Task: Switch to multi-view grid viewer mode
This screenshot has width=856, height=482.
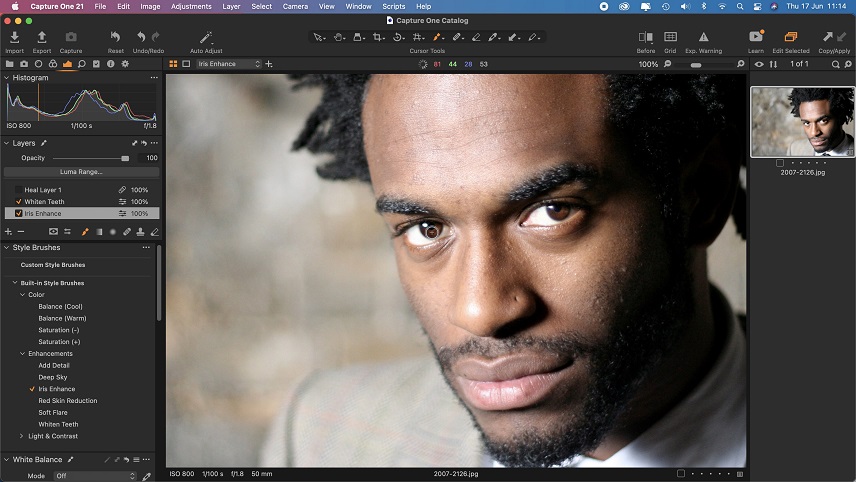Action: [x=173, y=64]
